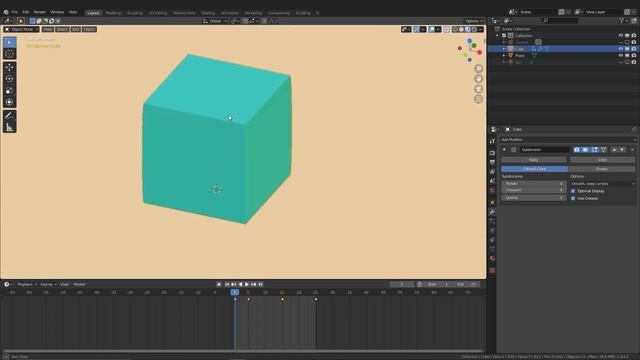
Task: Enable Optimal Display checkbox
Action: tap(573, 191)
